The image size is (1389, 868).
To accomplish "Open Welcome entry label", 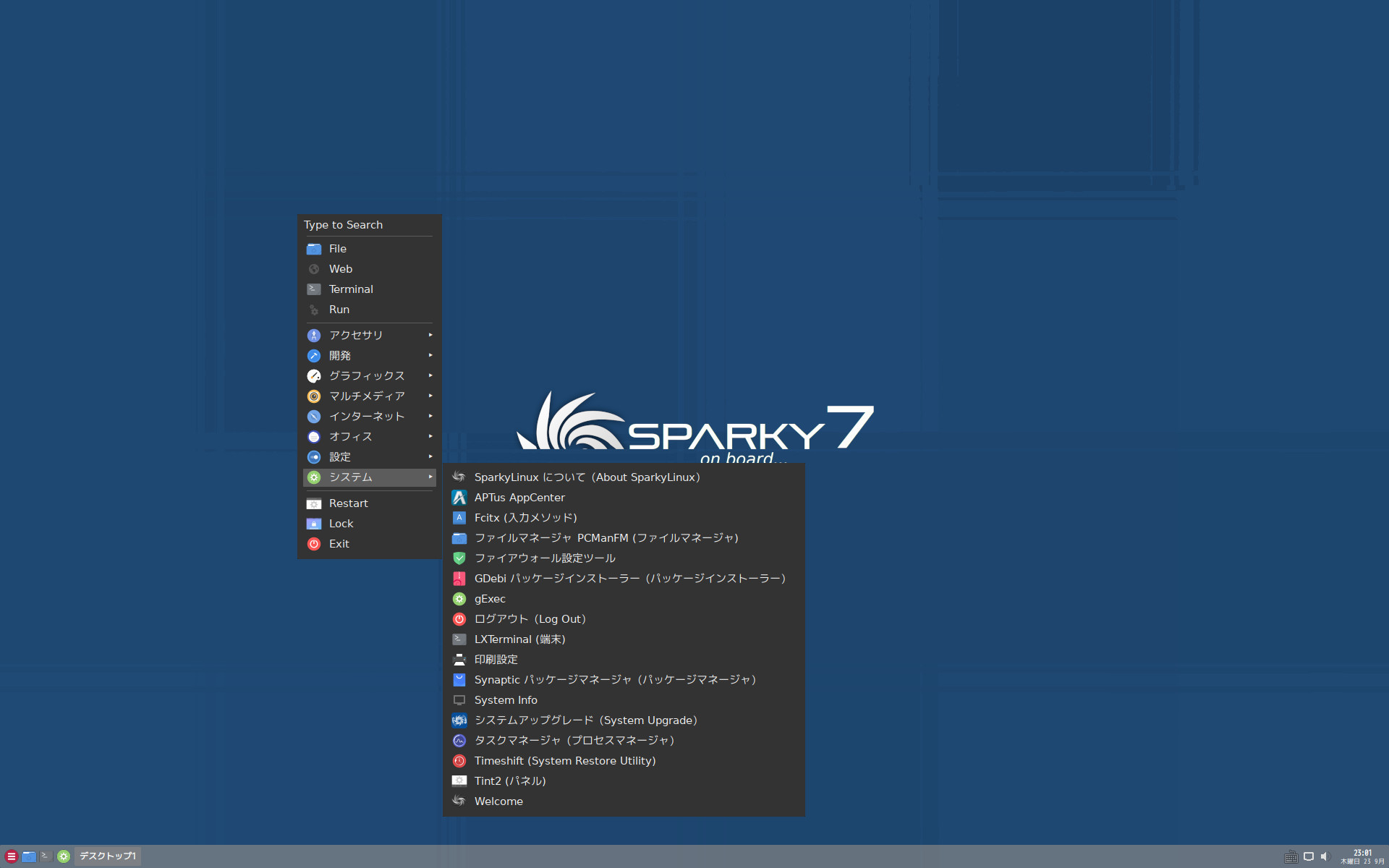I will pos(498,801).
